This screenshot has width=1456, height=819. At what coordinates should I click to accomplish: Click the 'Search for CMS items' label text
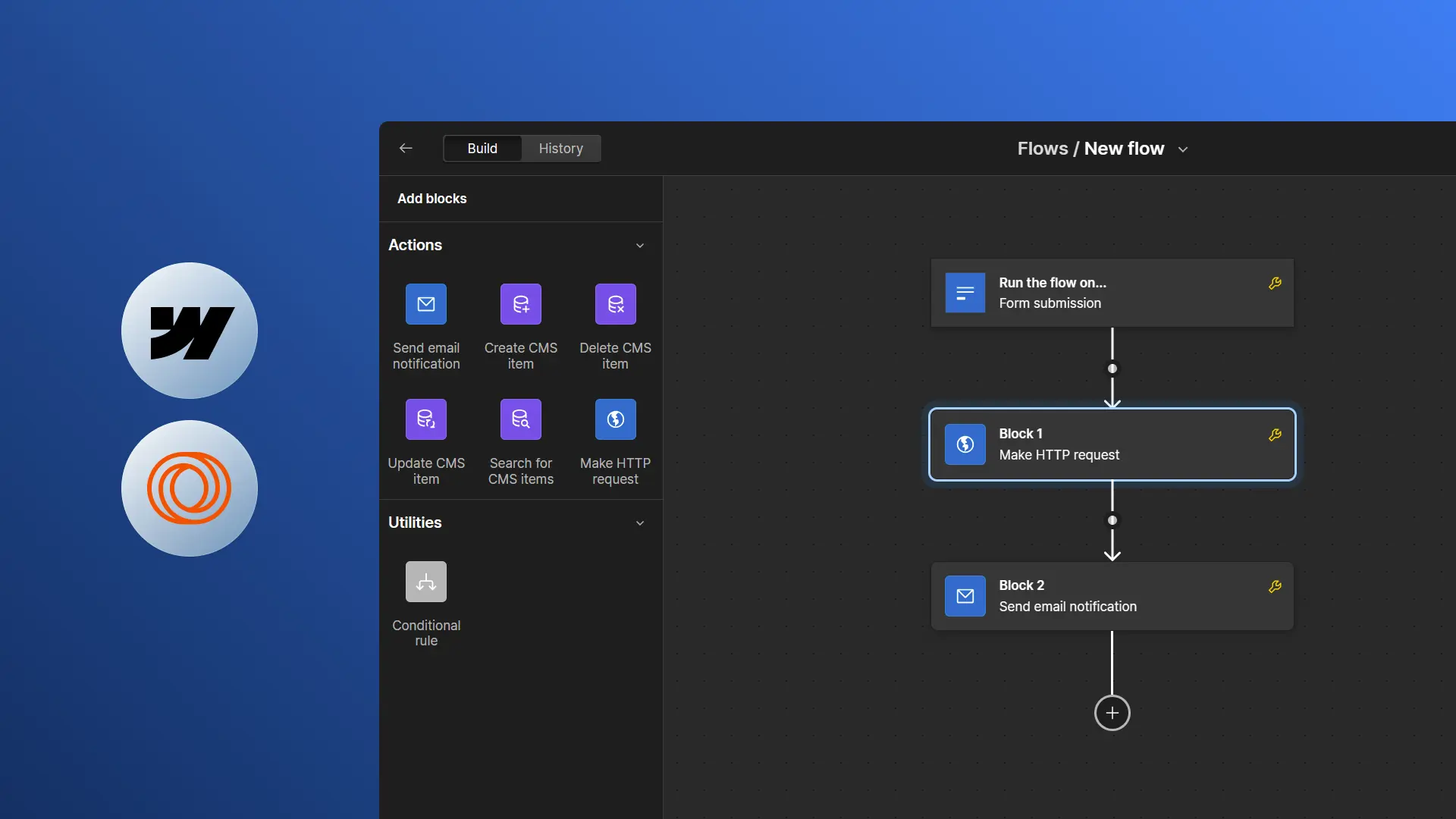tap(521, 471)
